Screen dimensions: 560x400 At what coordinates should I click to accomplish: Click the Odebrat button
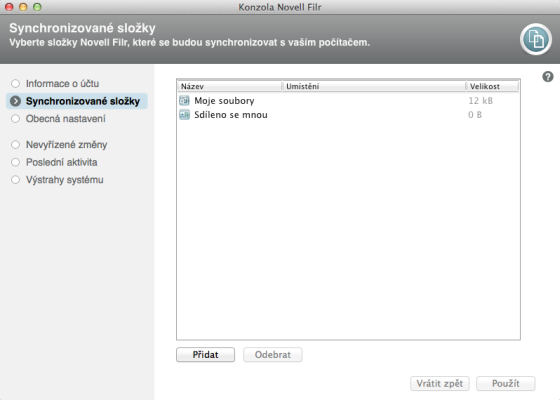coord(273,355)
